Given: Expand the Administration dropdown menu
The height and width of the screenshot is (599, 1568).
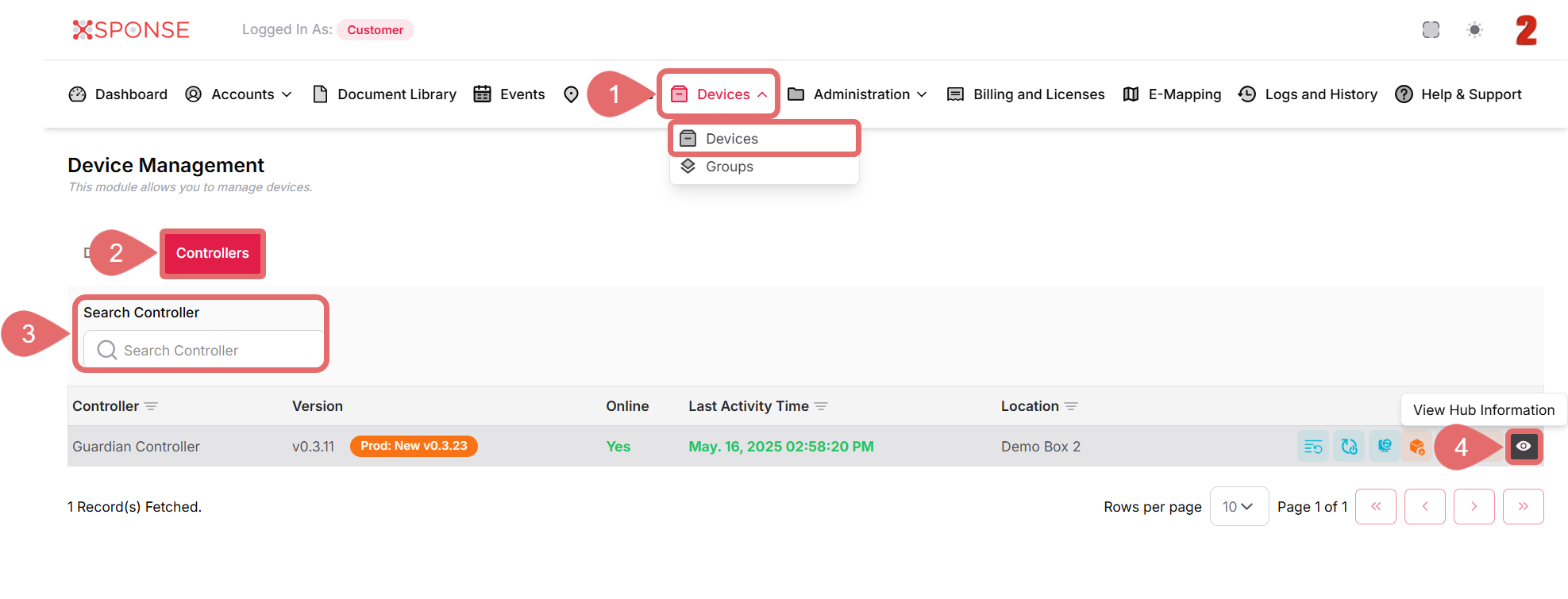Looking at the screenshot, I should click(857, 94).
